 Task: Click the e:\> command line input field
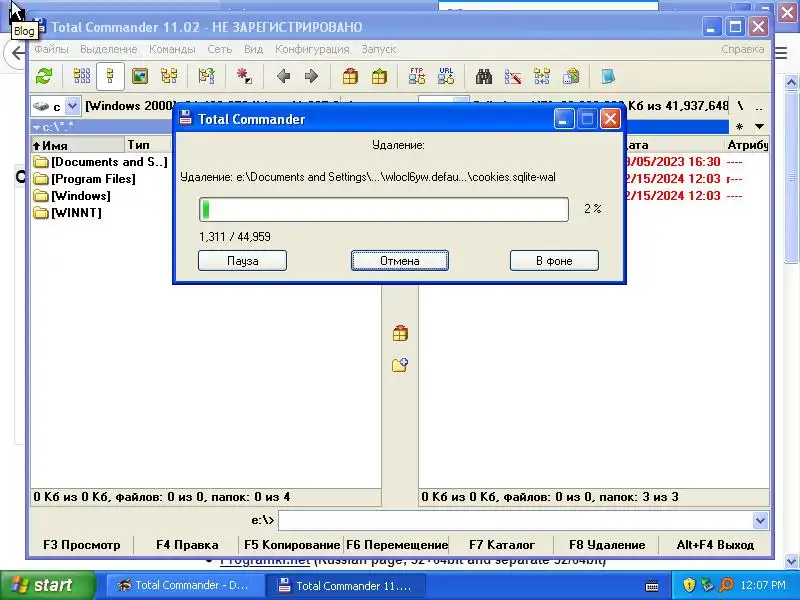click(515, 520)
